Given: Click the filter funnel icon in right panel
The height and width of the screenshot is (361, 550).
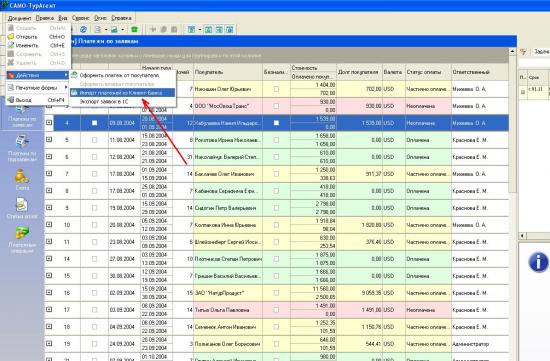Looking at the screenshot, I should click(x=523, y=52).
